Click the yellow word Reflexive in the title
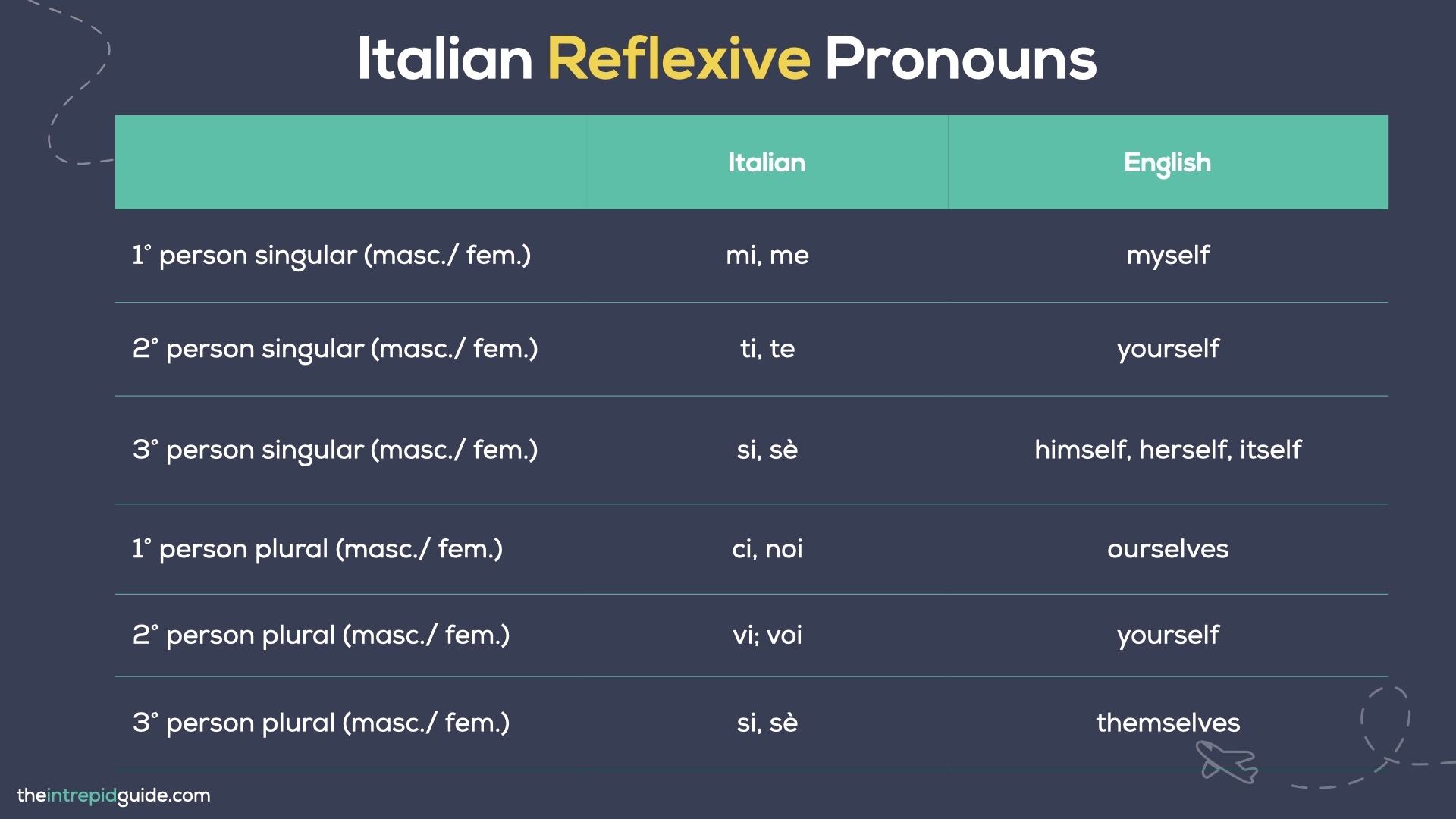 (x=679, y=58)
